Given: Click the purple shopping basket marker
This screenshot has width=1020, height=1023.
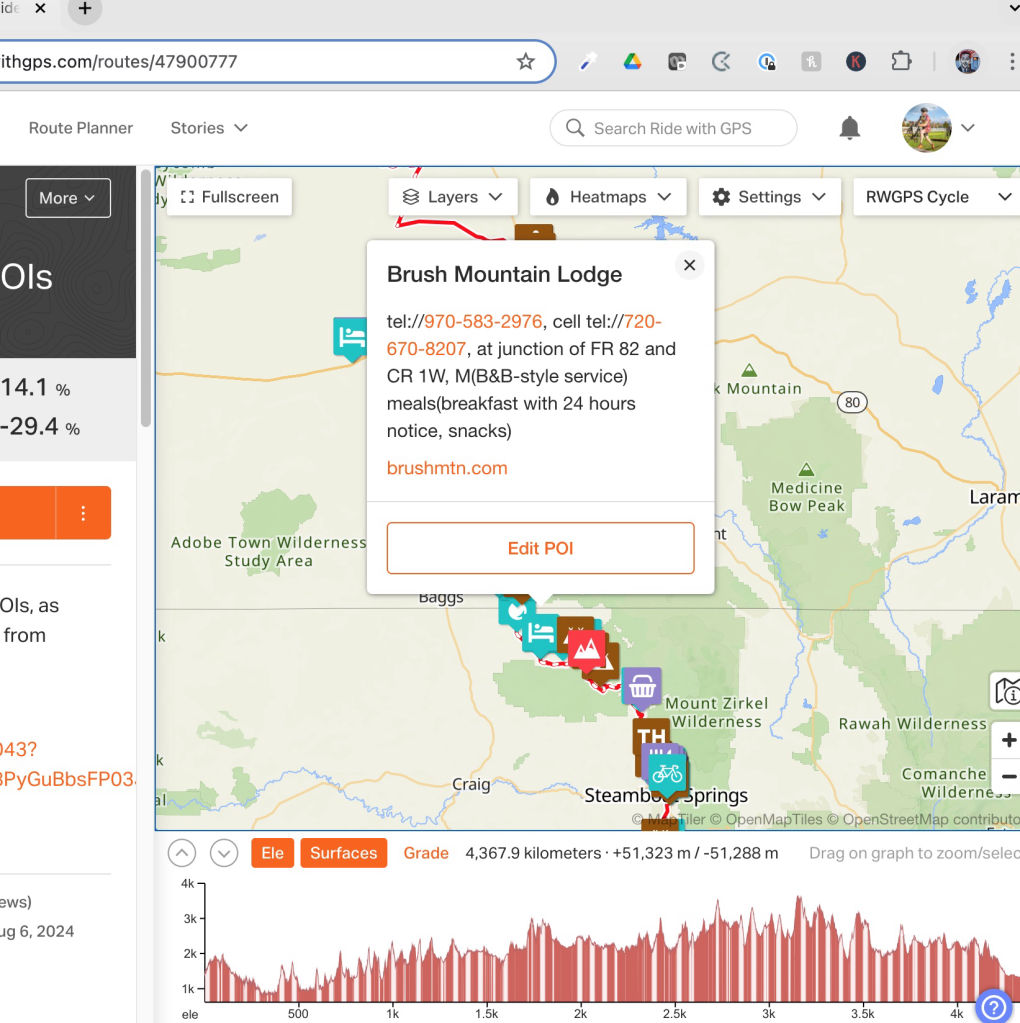Looking at the screenshot, I should click(x=641, y=687).
